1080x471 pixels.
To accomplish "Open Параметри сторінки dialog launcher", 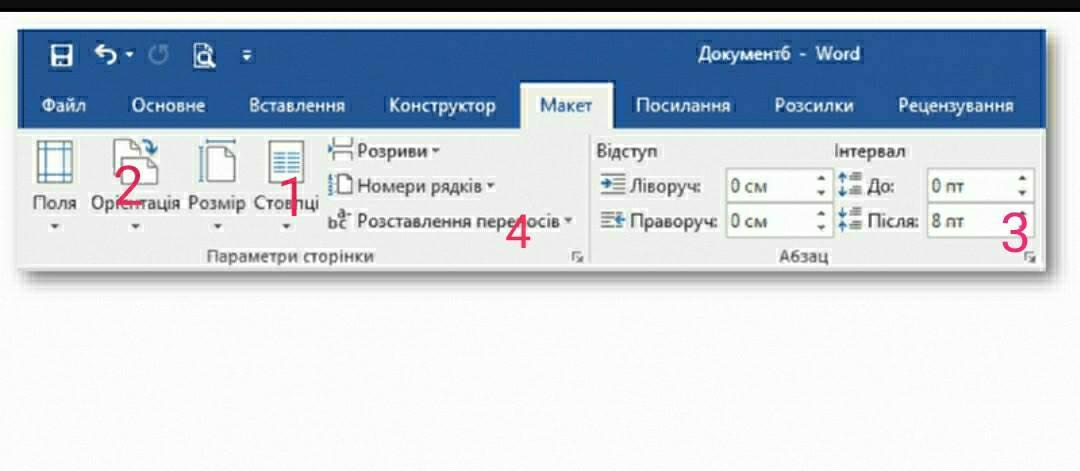I will tap(576, 258).
